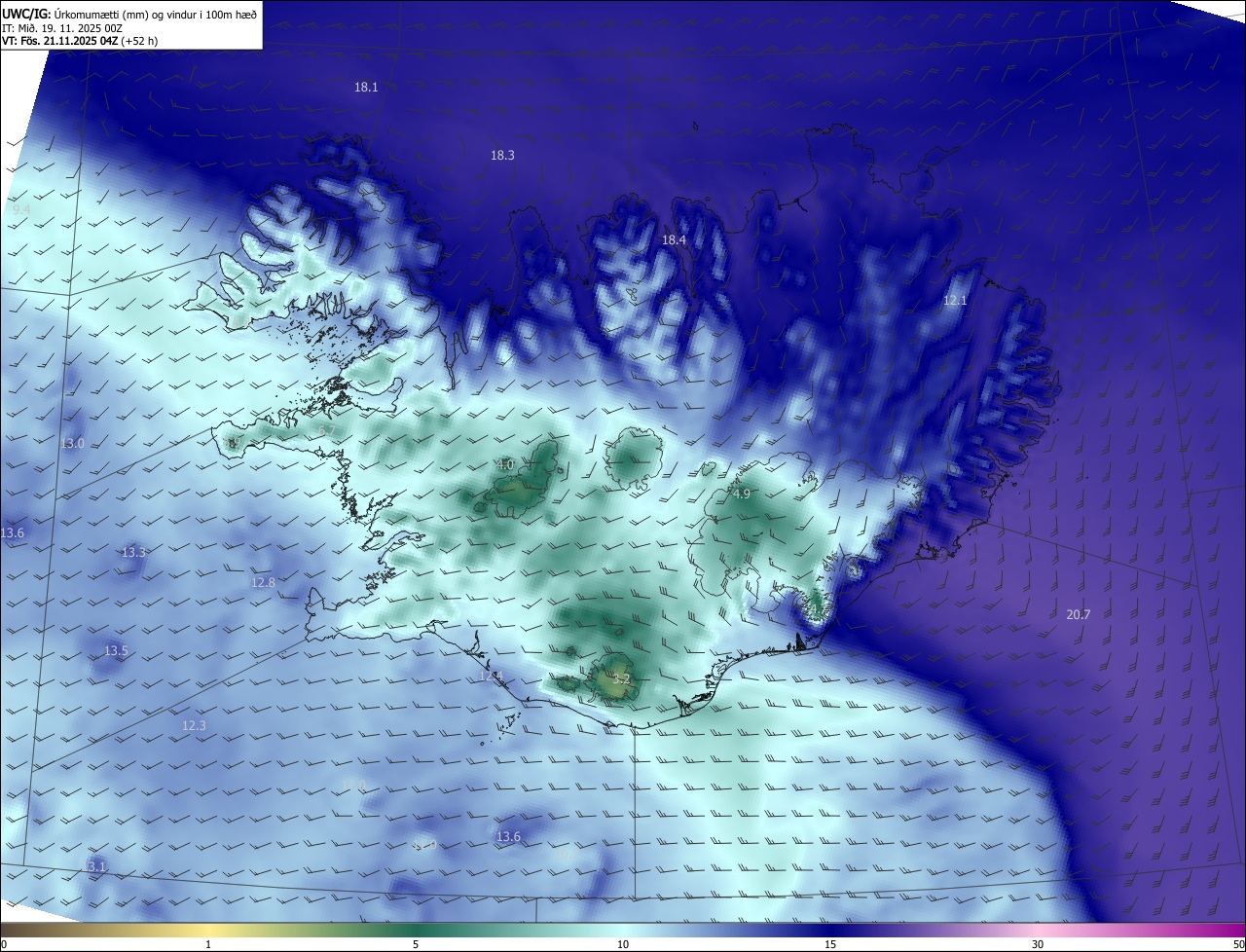Click the 13.5 value label
The width and height of the screenshot is (1246, 952).
coord(116,651)
